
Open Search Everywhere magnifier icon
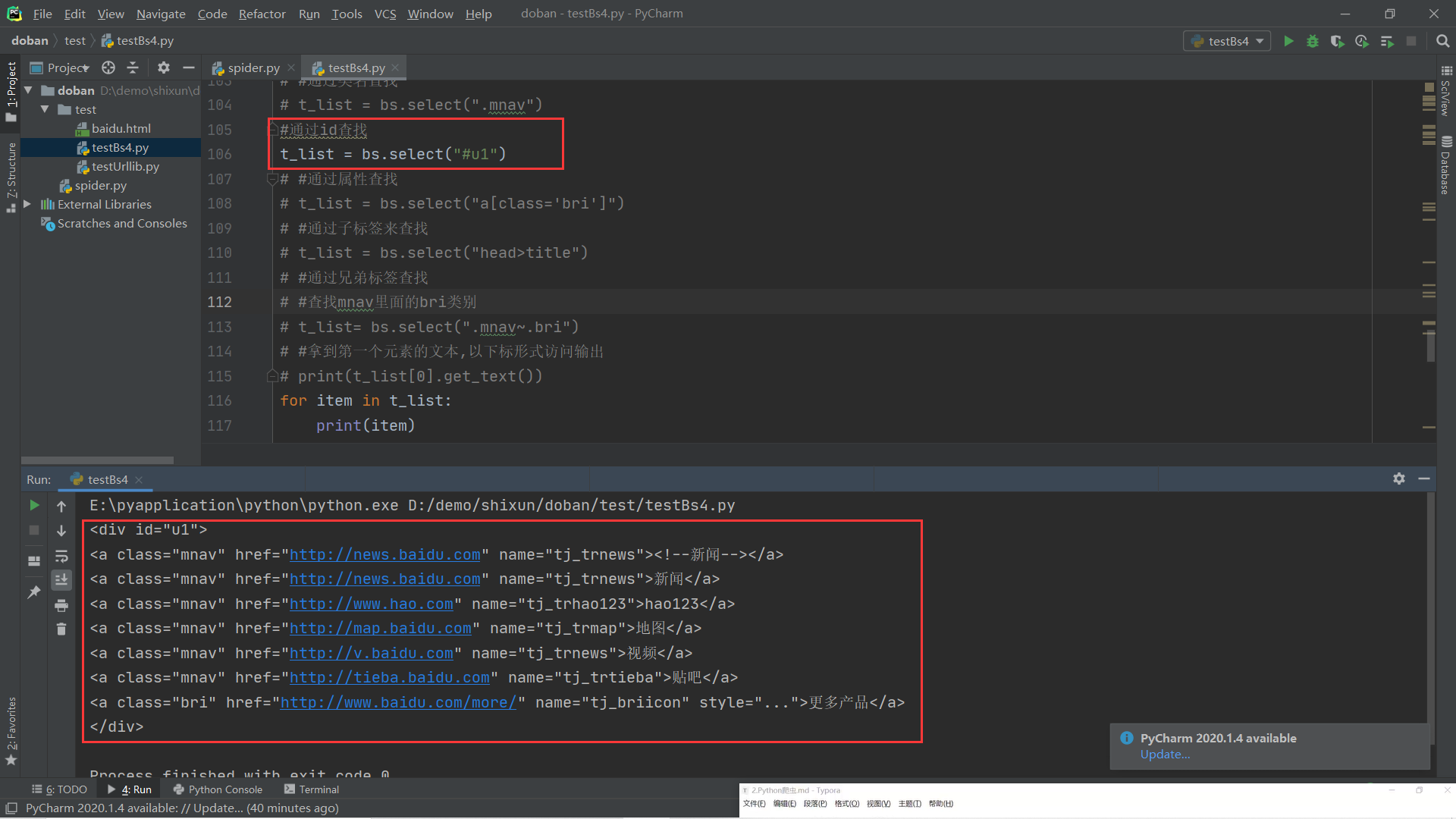tap(1442, 41)
